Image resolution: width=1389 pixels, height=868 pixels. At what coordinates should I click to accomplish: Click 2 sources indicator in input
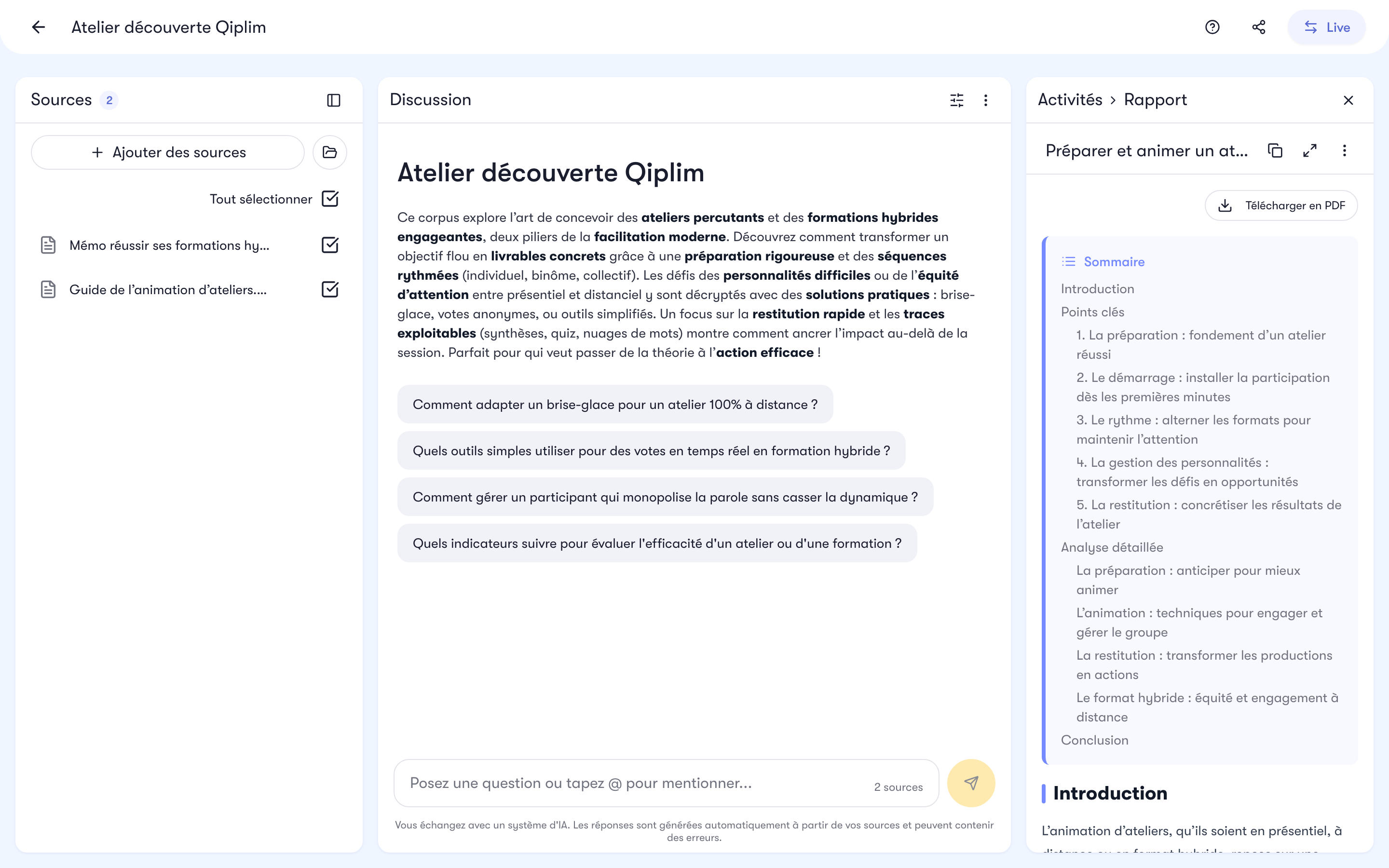click(898, 787)
